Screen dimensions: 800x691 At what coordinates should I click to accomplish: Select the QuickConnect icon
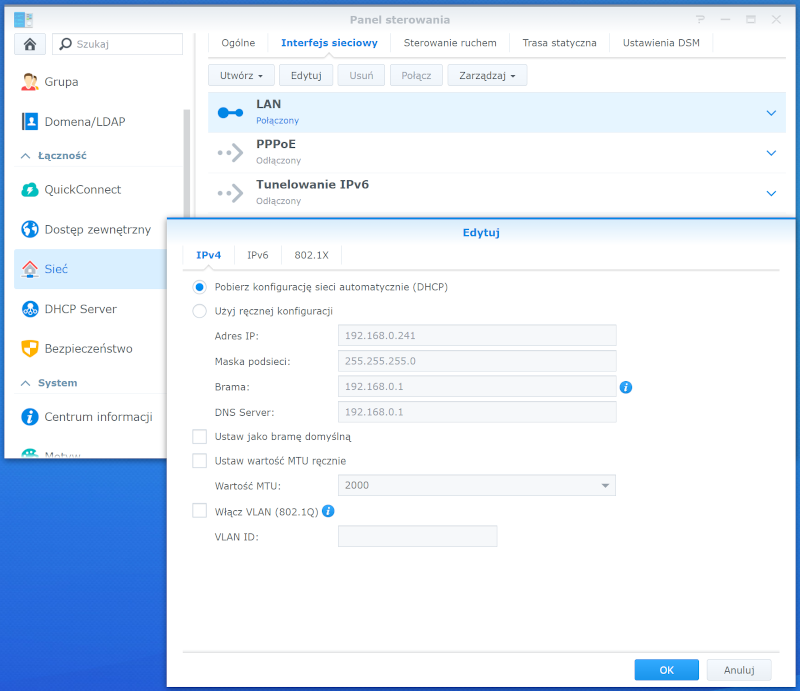30,190
